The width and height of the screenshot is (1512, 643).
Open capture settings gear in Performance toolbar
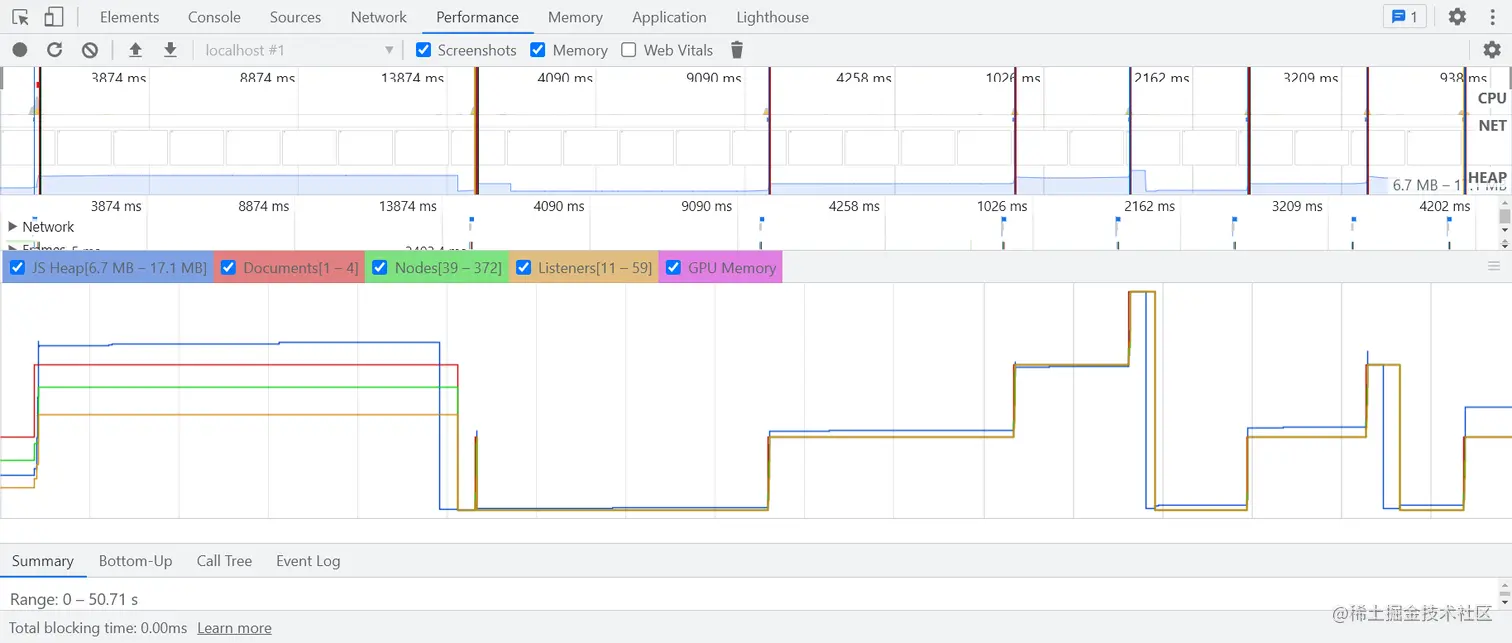pos(1491,50)
